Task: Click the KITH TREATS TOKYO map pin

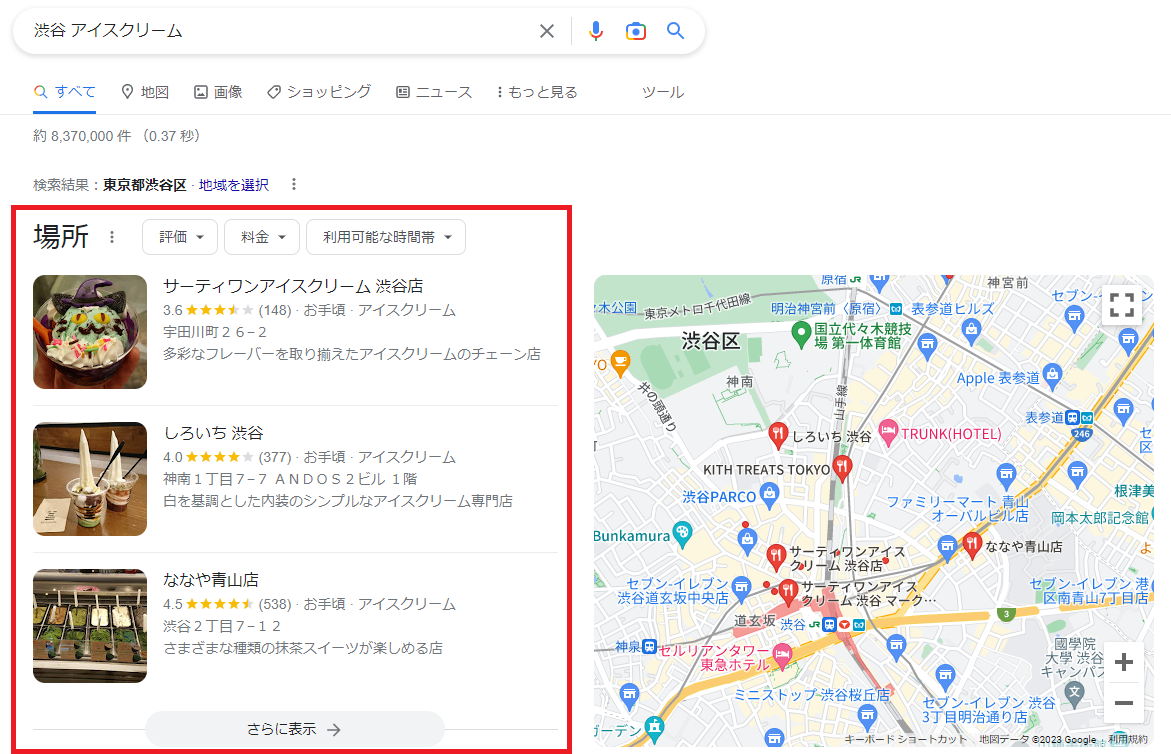Action: pos(842,468)
